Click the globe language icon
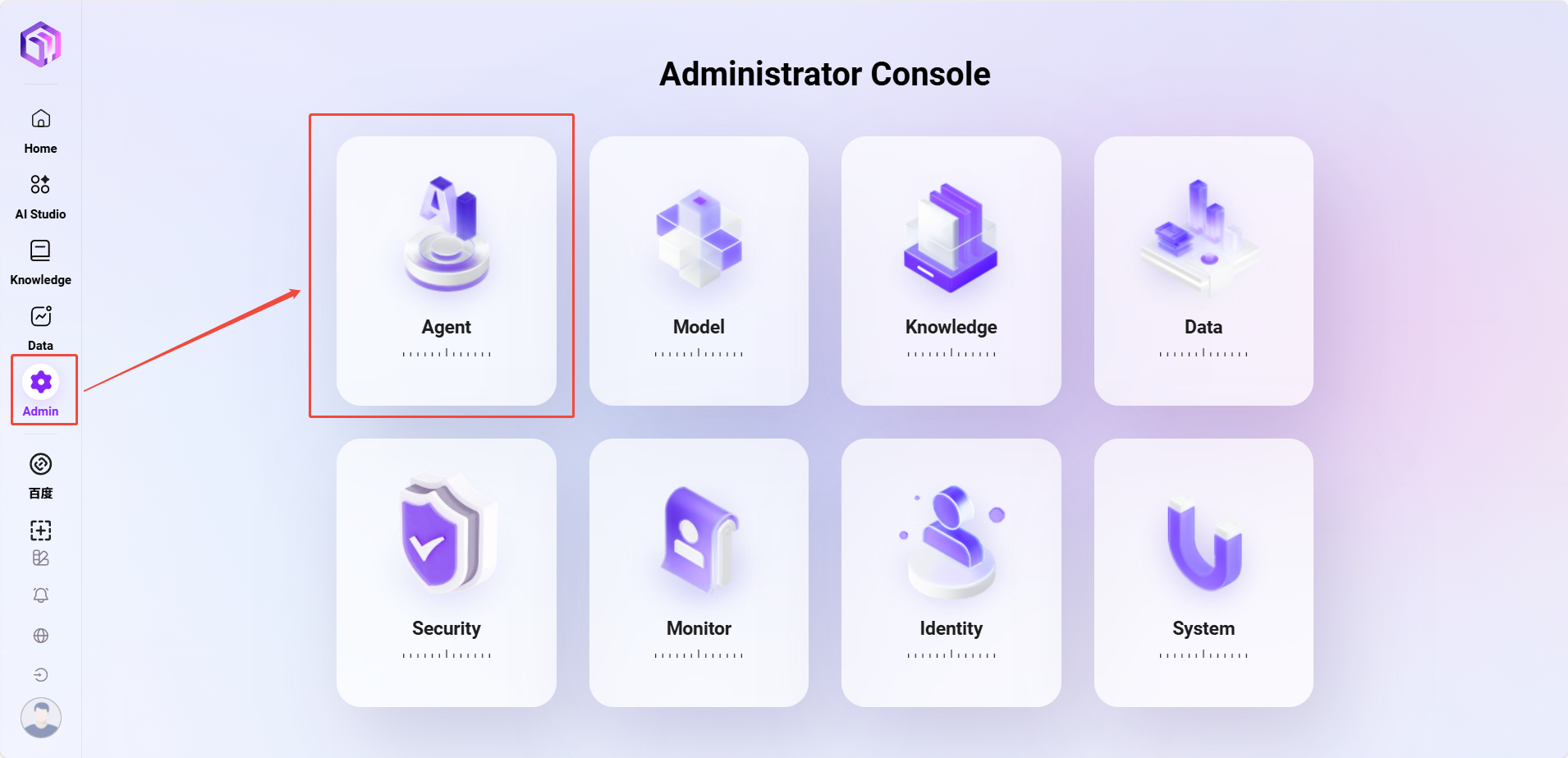Viewport: 1568px width, 758px height. coord(40,636)
